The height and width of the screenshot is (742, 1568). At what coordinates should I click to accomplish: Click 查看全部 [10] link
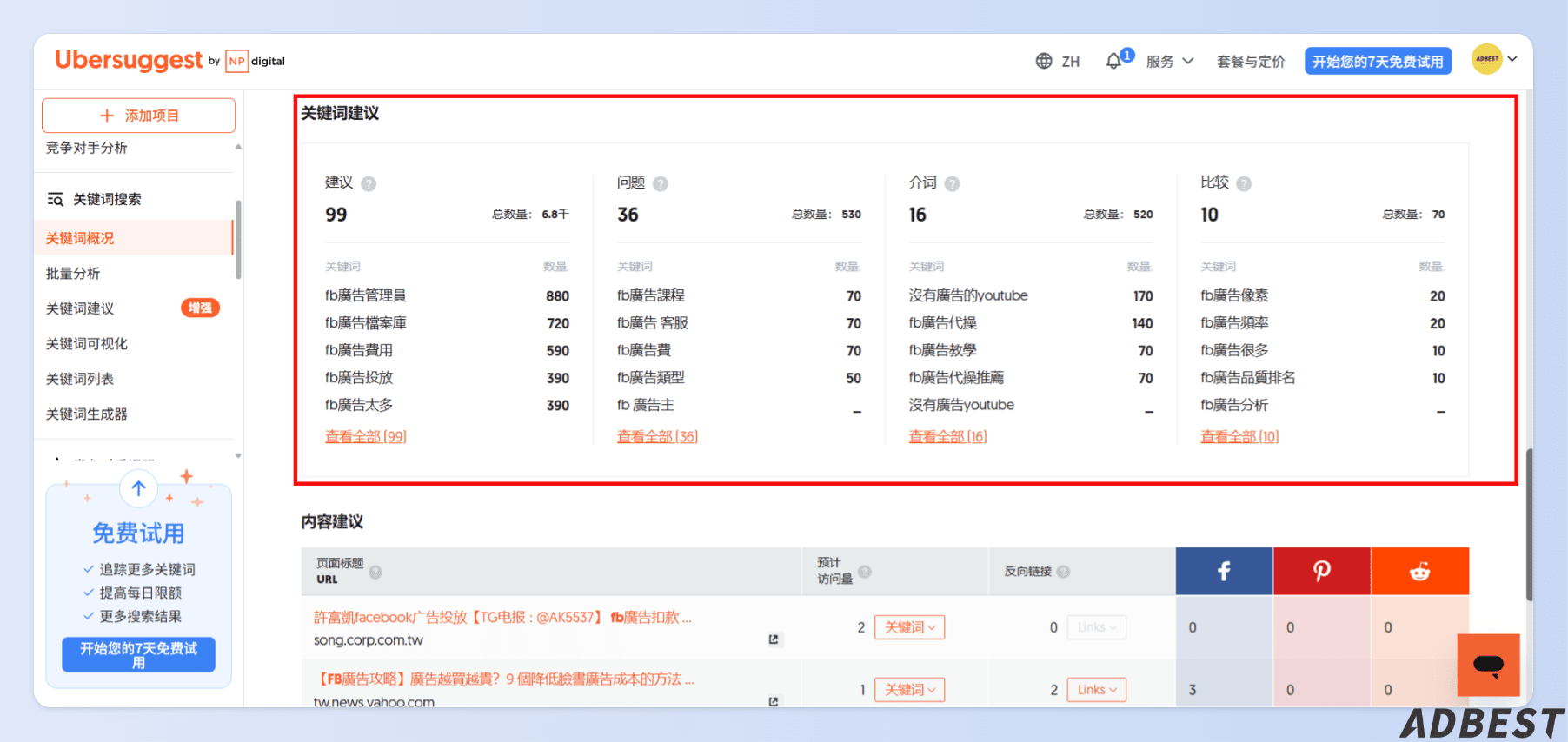[1239, 436]
